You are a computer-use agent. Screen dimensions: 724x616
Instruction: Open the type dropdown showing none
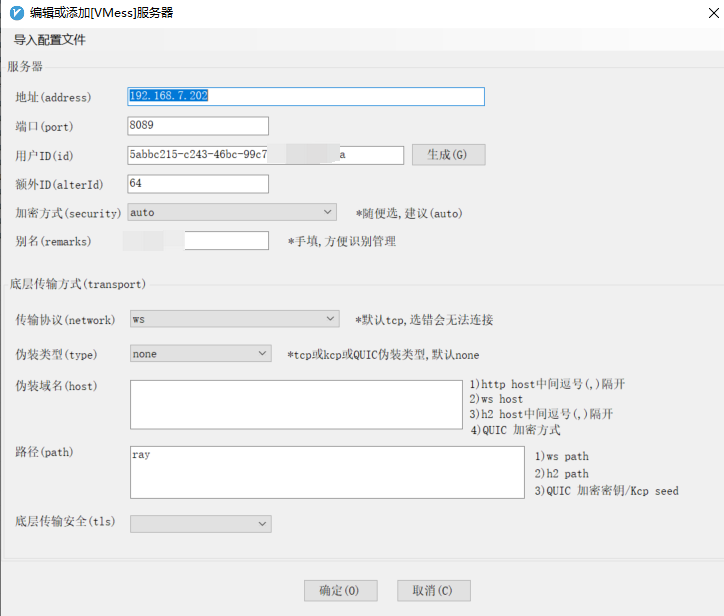pos(200,354)
